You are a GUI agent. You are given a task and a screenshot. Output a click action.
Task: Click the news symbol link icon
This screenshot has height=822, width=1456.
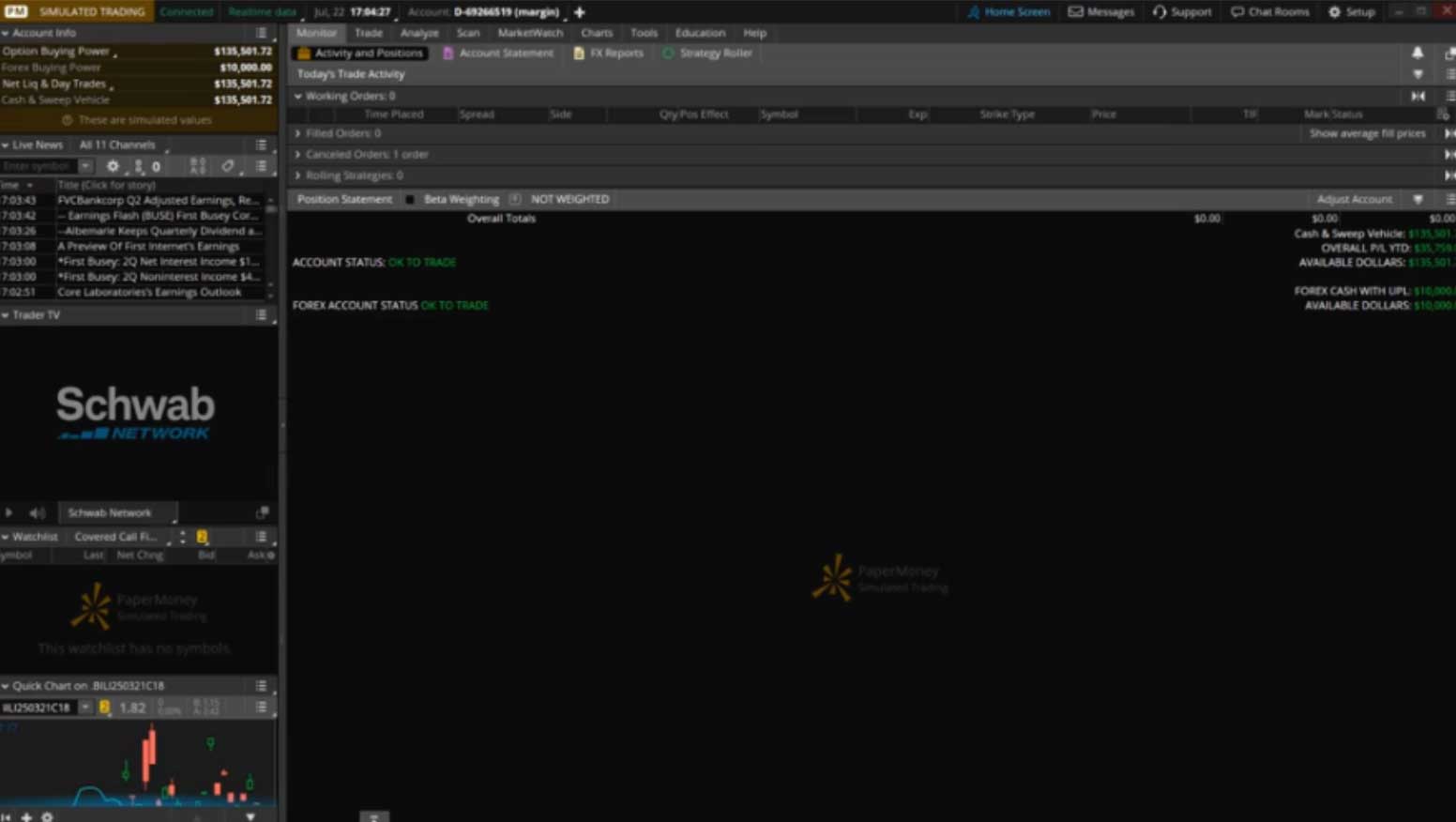point(227,166)
